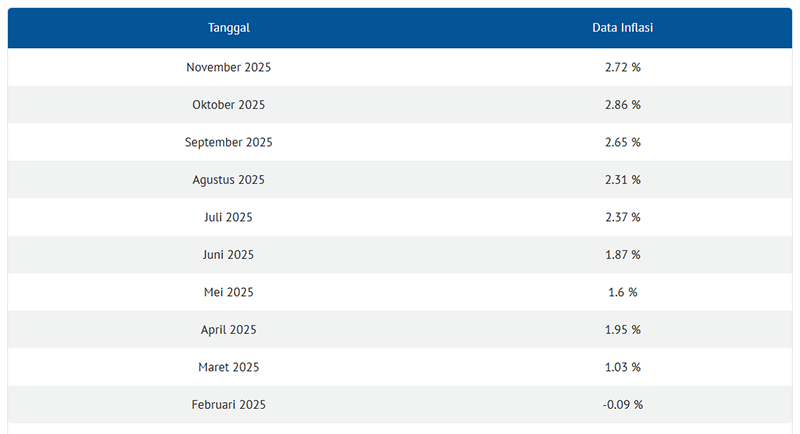This screenshot has width=800, height=434.
Task: Select the November 2025 date cell
Action: pos(229,67)
